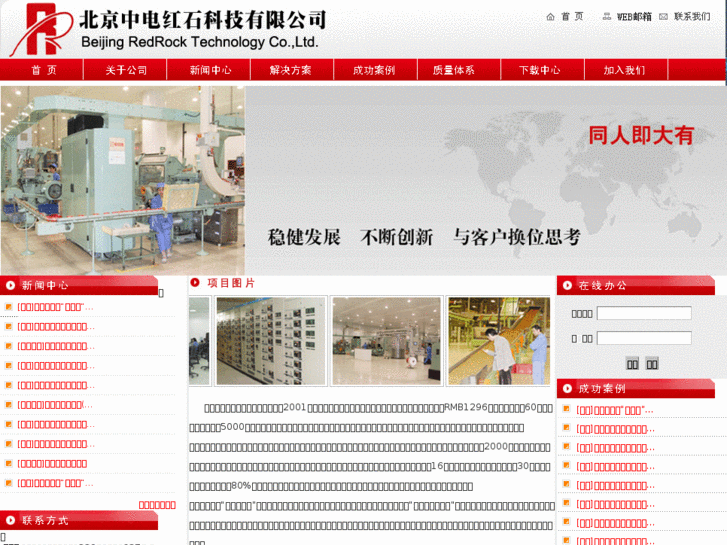Click the round arrow icon in the 在线办公 header

coord(567,285)
